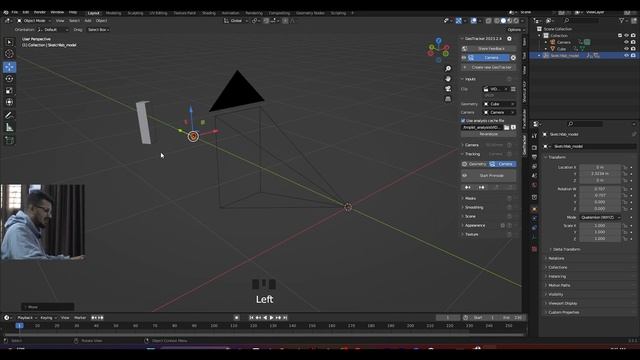Choose the Select Box tool at top of toolbar
The height and width of the screenshot is (360, 640).
[x=9, y=42]
